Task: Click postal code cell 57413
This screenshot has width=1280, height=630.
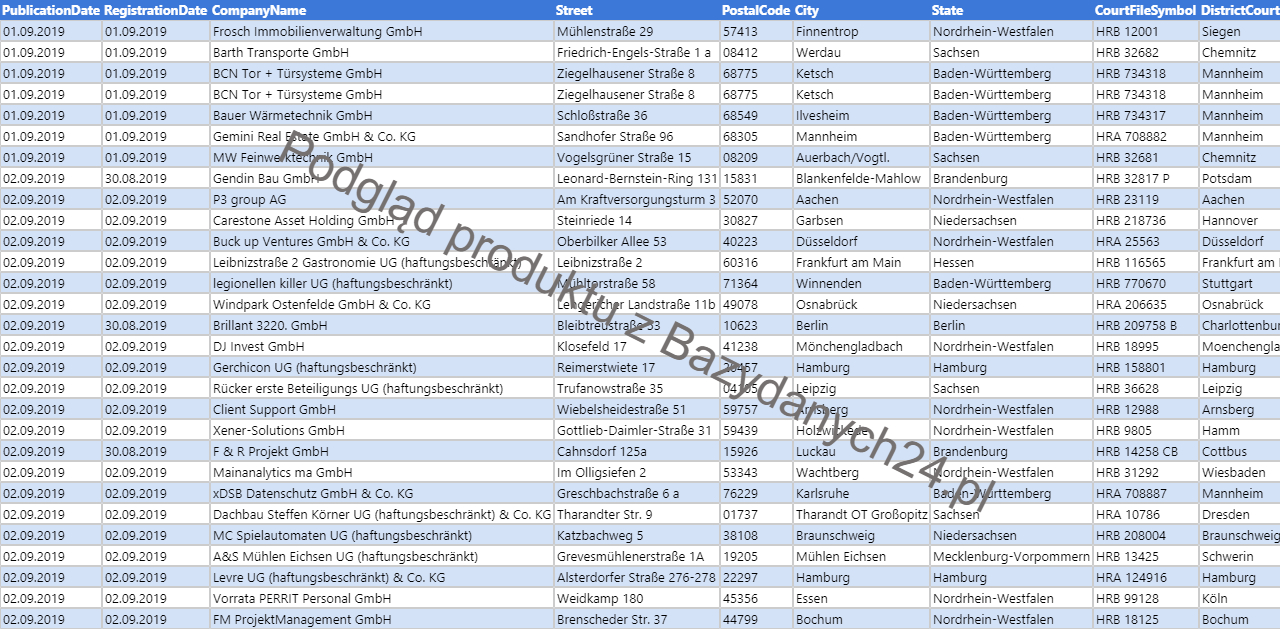Action: click(x=756, y=31)
